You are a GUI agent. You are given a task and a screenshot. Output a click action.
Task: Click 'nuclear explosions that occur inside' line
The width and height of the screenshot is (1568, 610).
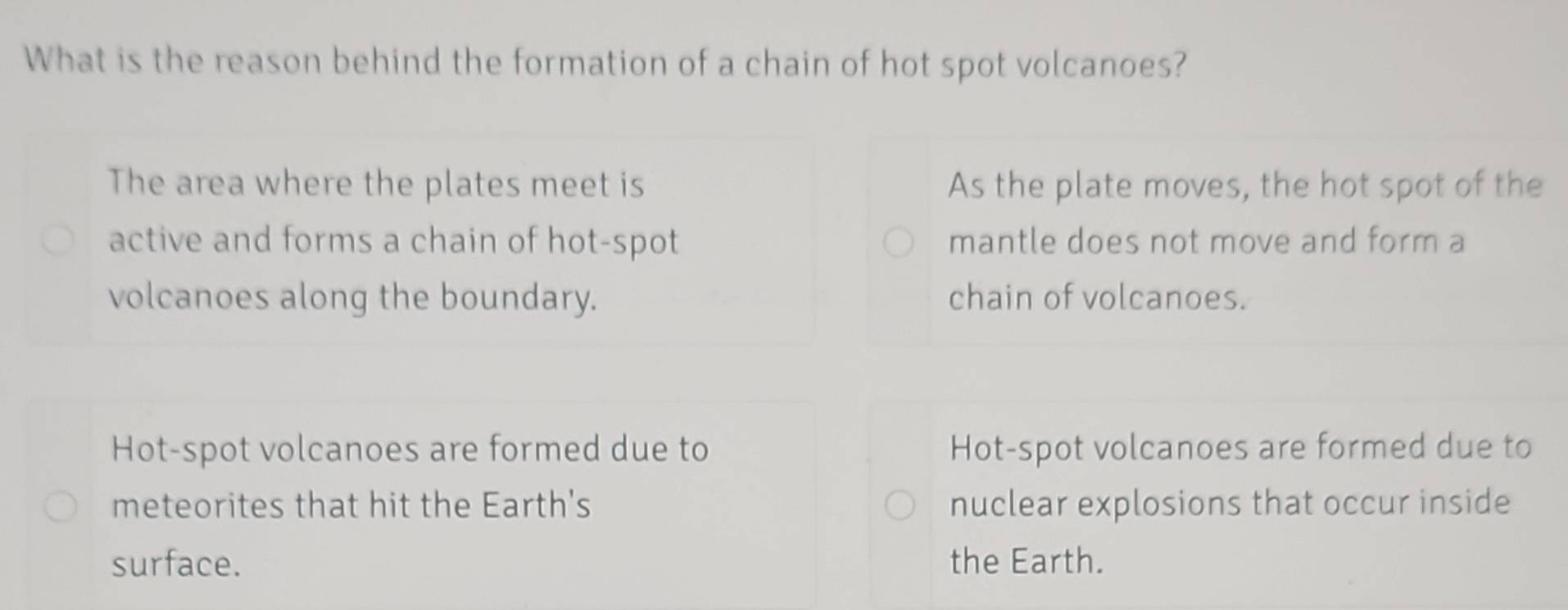(1229, 504)
